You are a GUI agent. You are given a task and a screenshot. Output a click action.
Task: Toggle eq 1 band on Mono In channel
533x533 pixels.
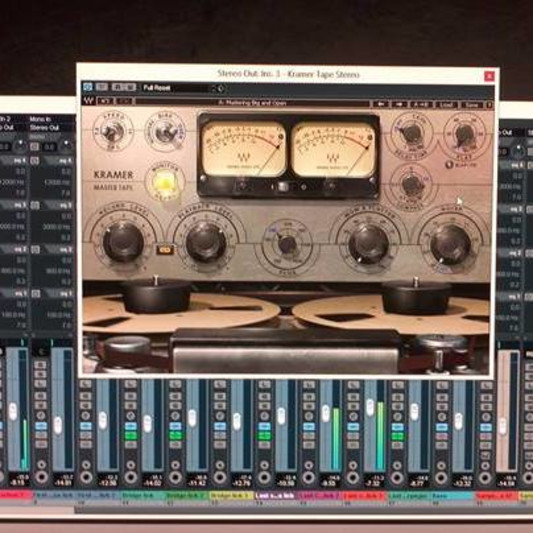pyautogui.click(x=35, y=293)
